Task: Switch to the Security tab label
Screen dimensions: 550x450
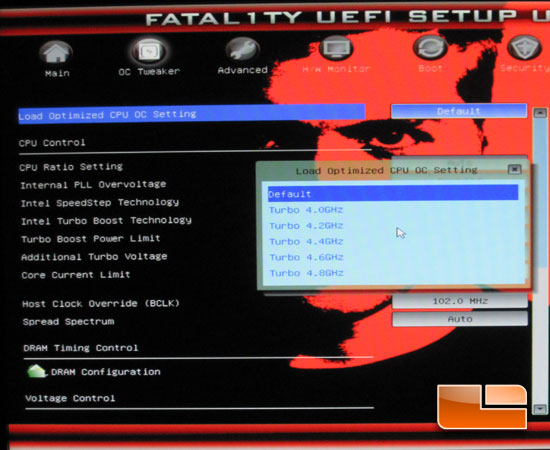Action: click(x=525, y=68)
